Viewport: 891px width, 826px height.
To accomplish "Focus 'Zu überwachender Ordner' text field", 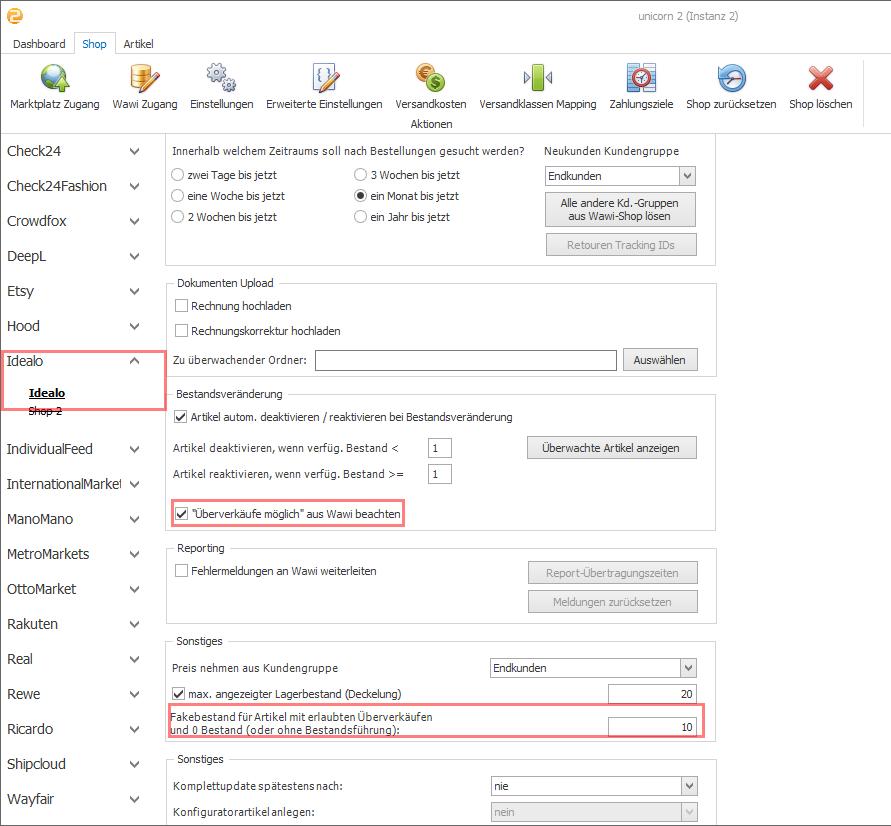I will (465, 361).
